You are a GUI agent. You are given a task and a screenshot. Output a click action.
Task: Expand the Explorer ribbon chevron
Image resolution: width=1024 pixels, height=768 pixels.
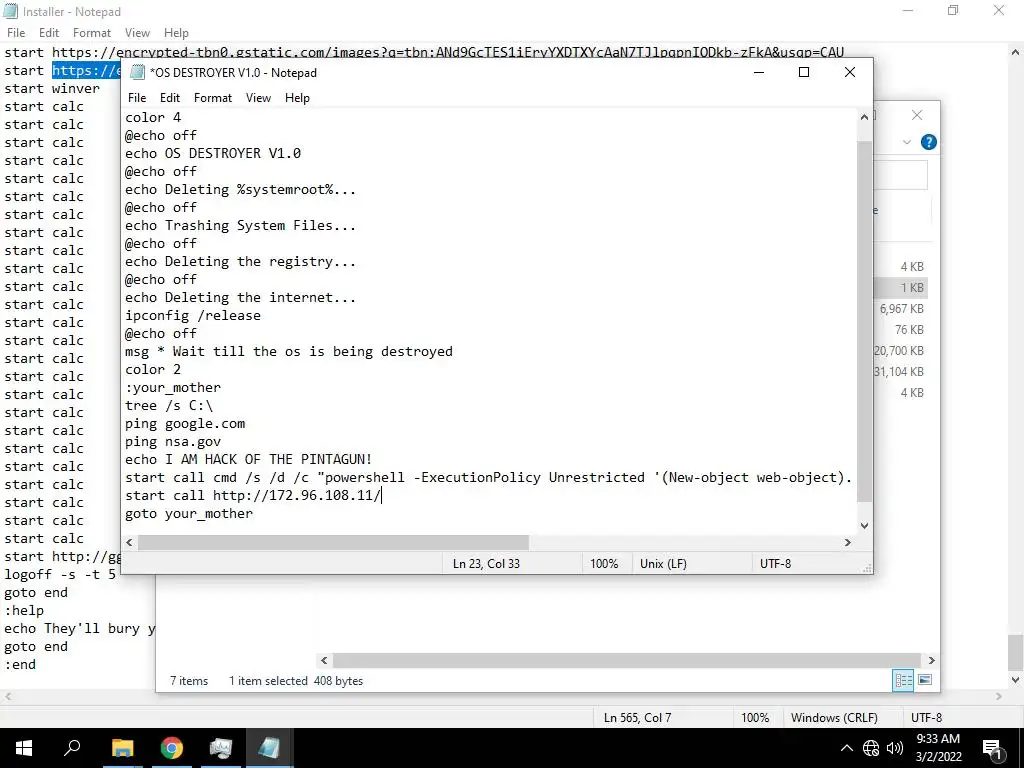[x=906, y=142]
